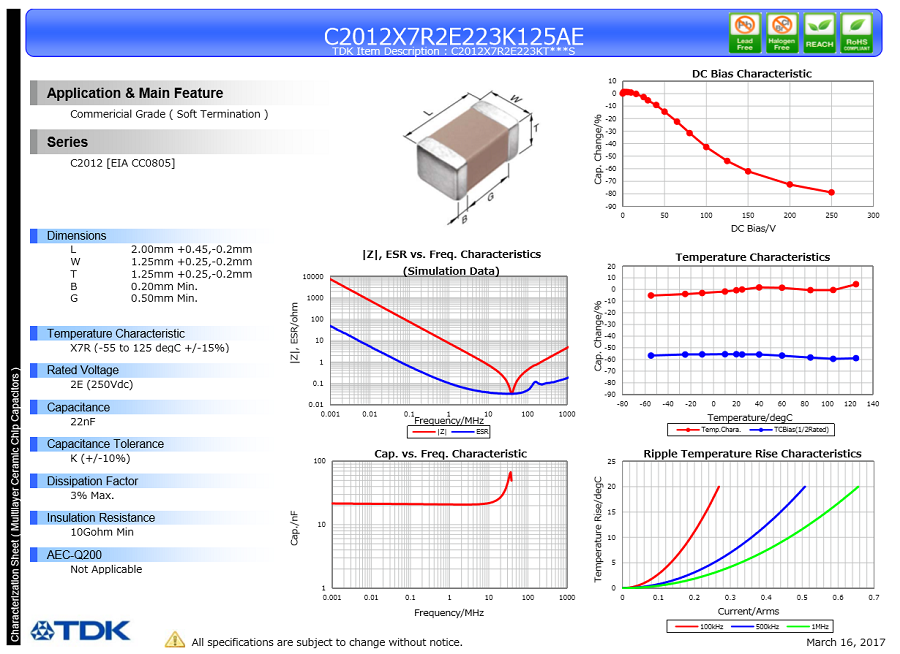Click the capacitor chip illustration
This screenshot has height=654, width=900.
(x=467, y=150)
